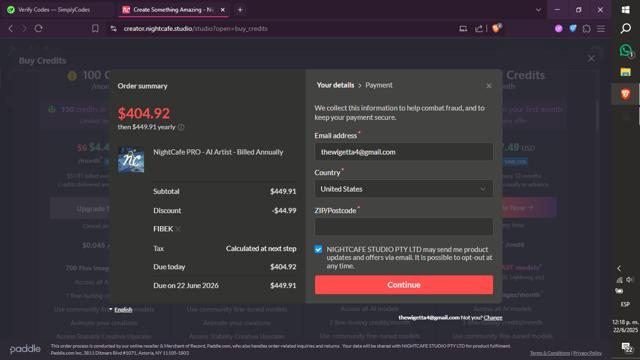Open the network tray icon
The width and height of the screenshot is (640, 360).
click(x=620, y=280)
